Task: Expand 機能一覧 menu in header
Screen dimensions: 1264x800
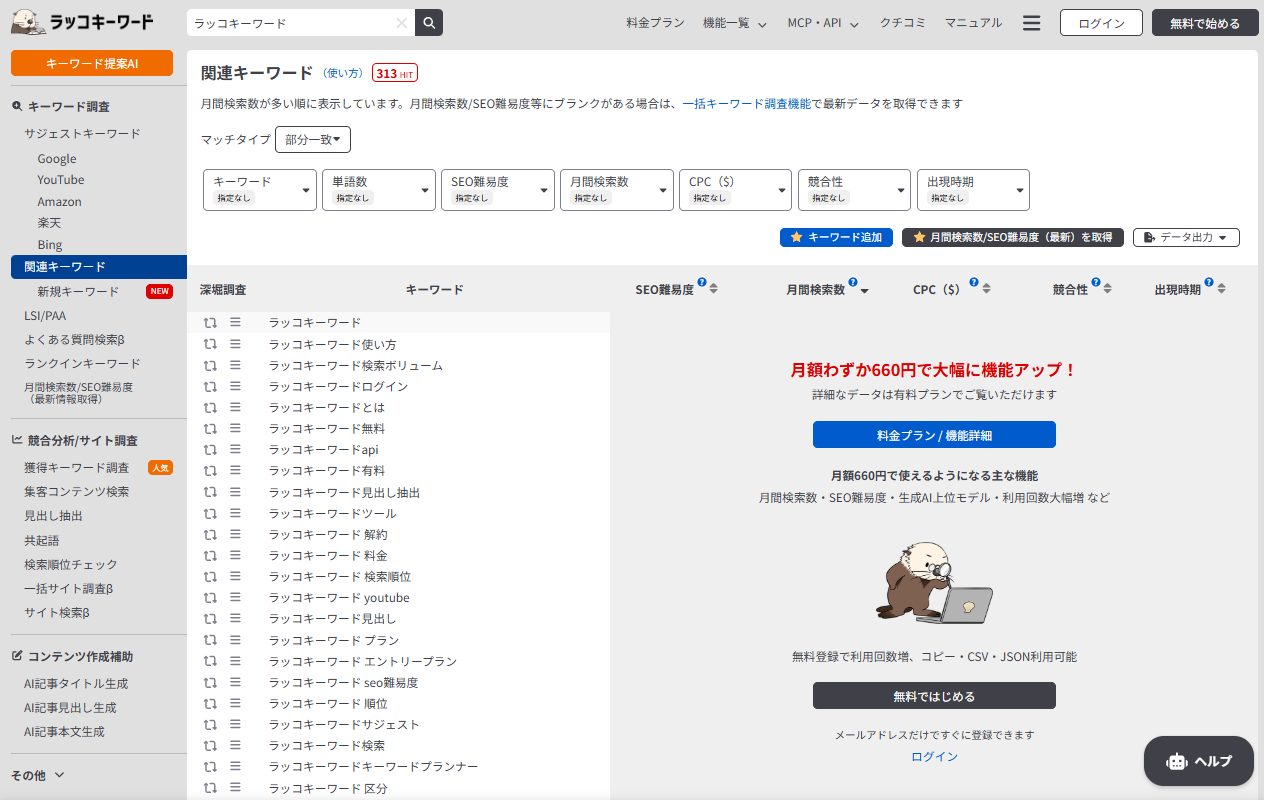Action: pyautogui.click(x=735, y=23)
